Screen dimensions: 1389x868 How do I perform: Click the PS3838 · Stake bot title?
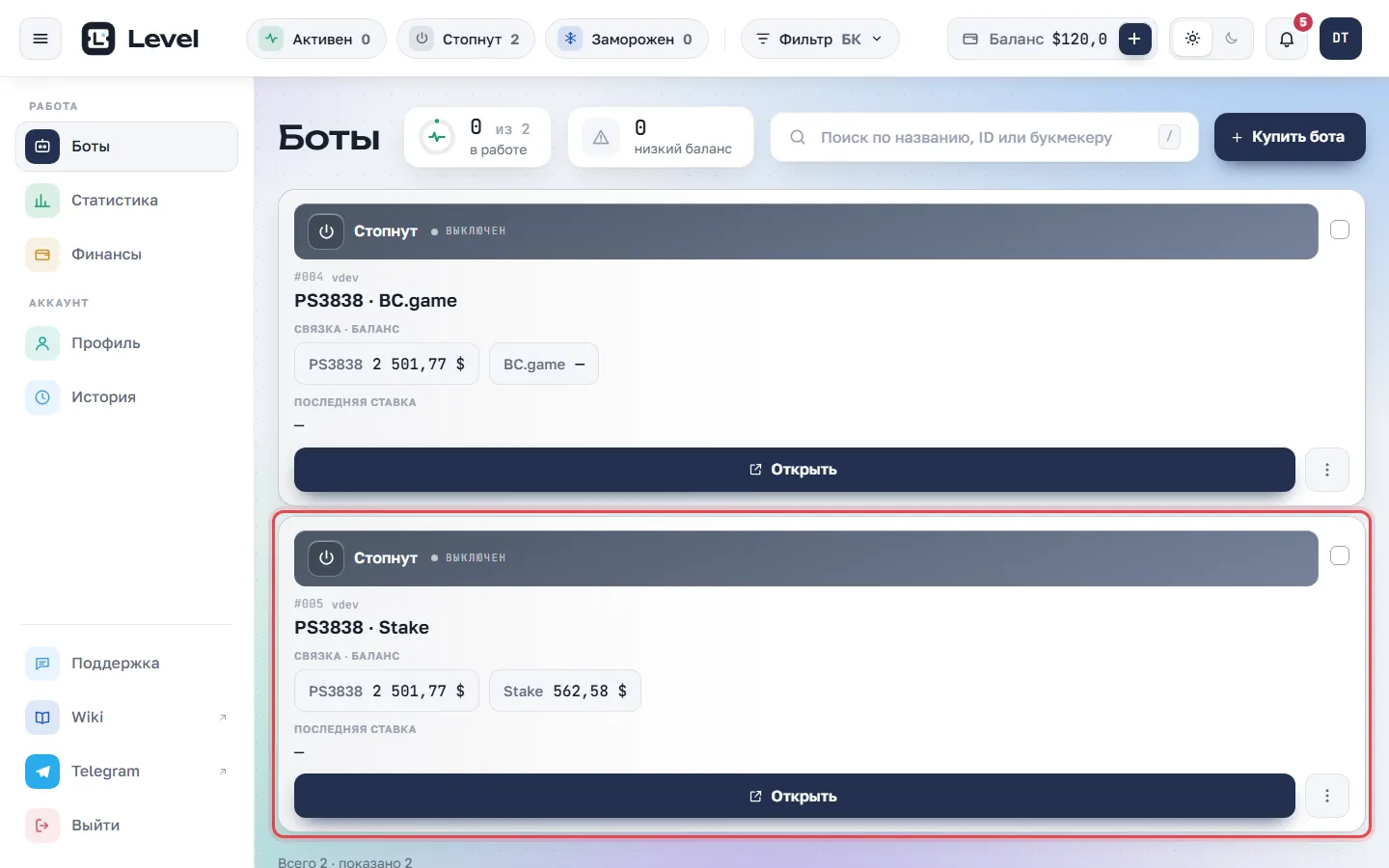click(362, 628)
